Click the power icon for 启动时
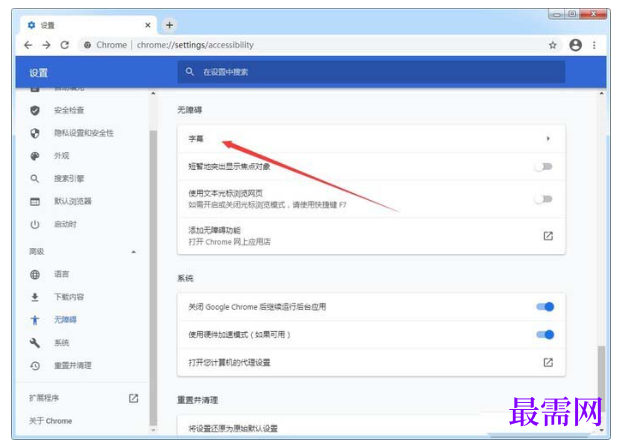The width and height of the screenshot is (621, 443). click(35, 224)
